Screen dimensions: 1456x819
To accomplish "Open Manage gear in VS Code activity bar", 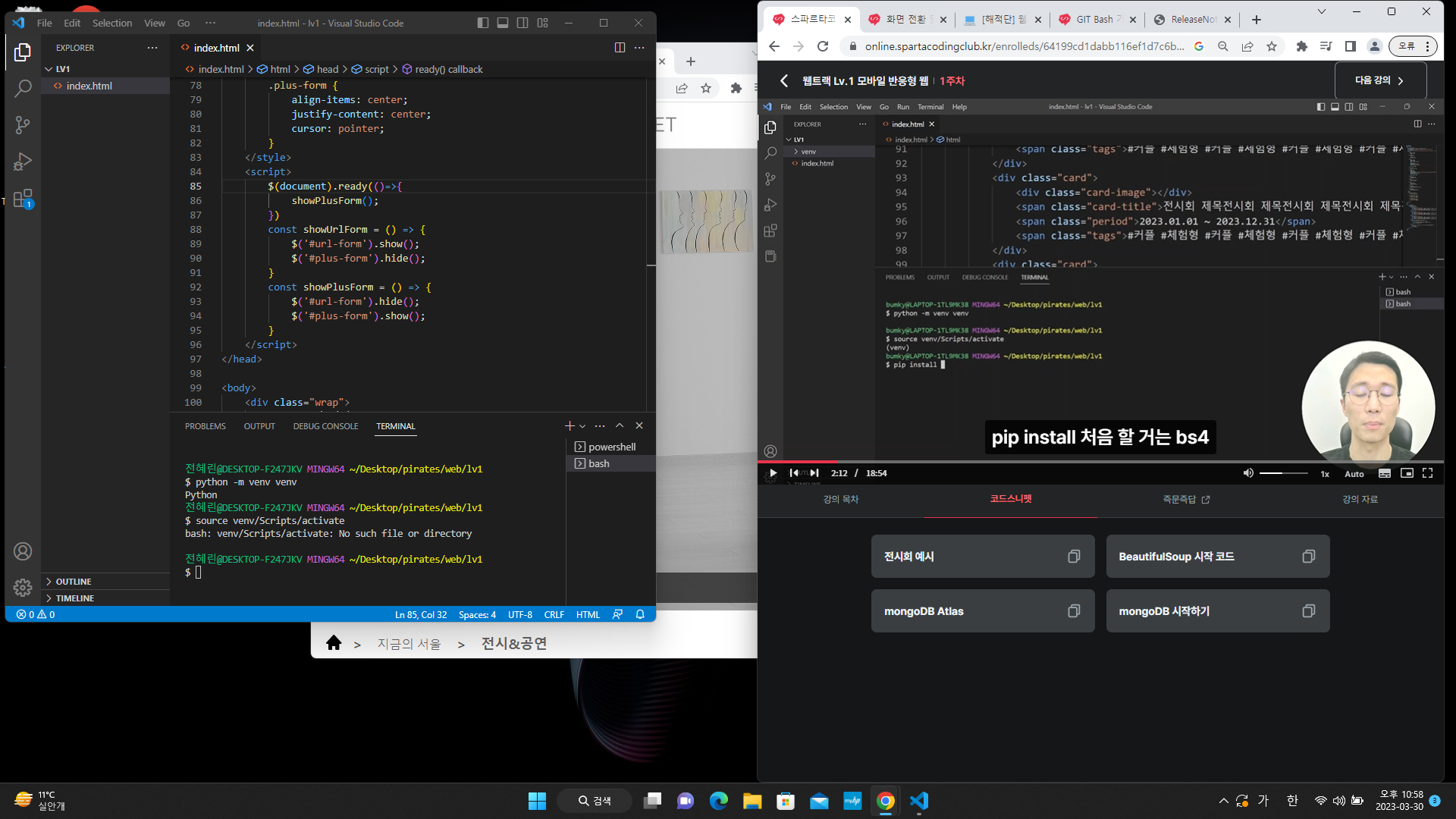I will coord(23,588).
